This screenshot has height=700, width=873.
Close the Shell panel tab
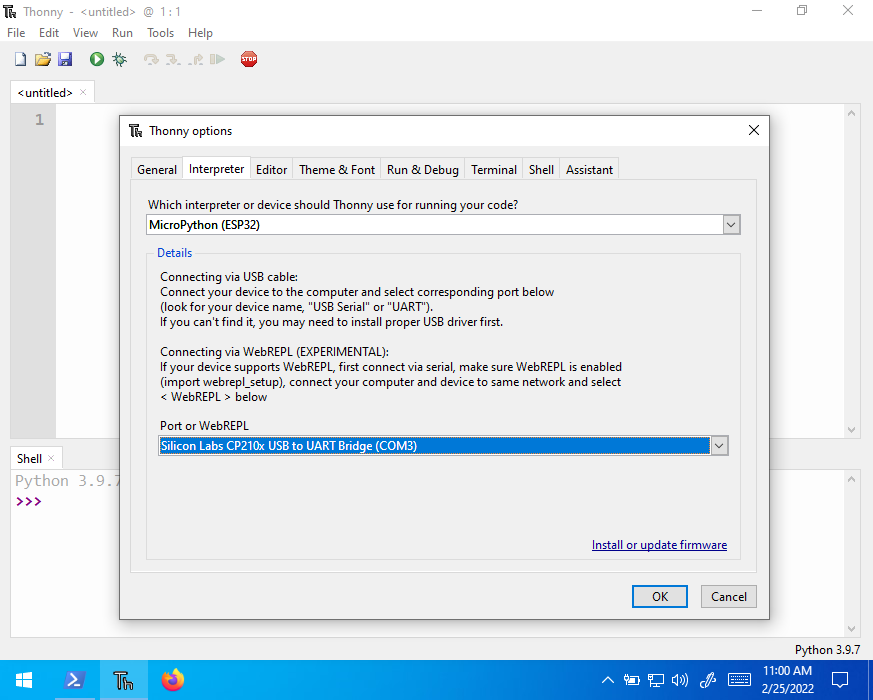(x=51, y=458)
